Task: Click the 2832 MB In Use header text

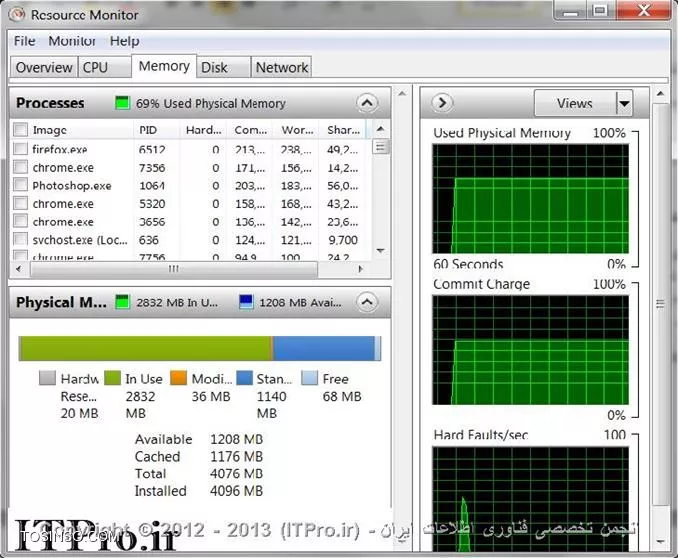Action: point(177,302)
